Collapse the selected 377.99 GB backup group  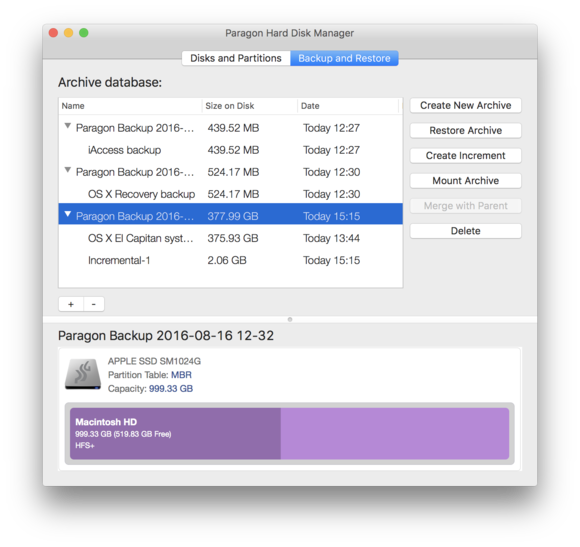tap(68, 214)
